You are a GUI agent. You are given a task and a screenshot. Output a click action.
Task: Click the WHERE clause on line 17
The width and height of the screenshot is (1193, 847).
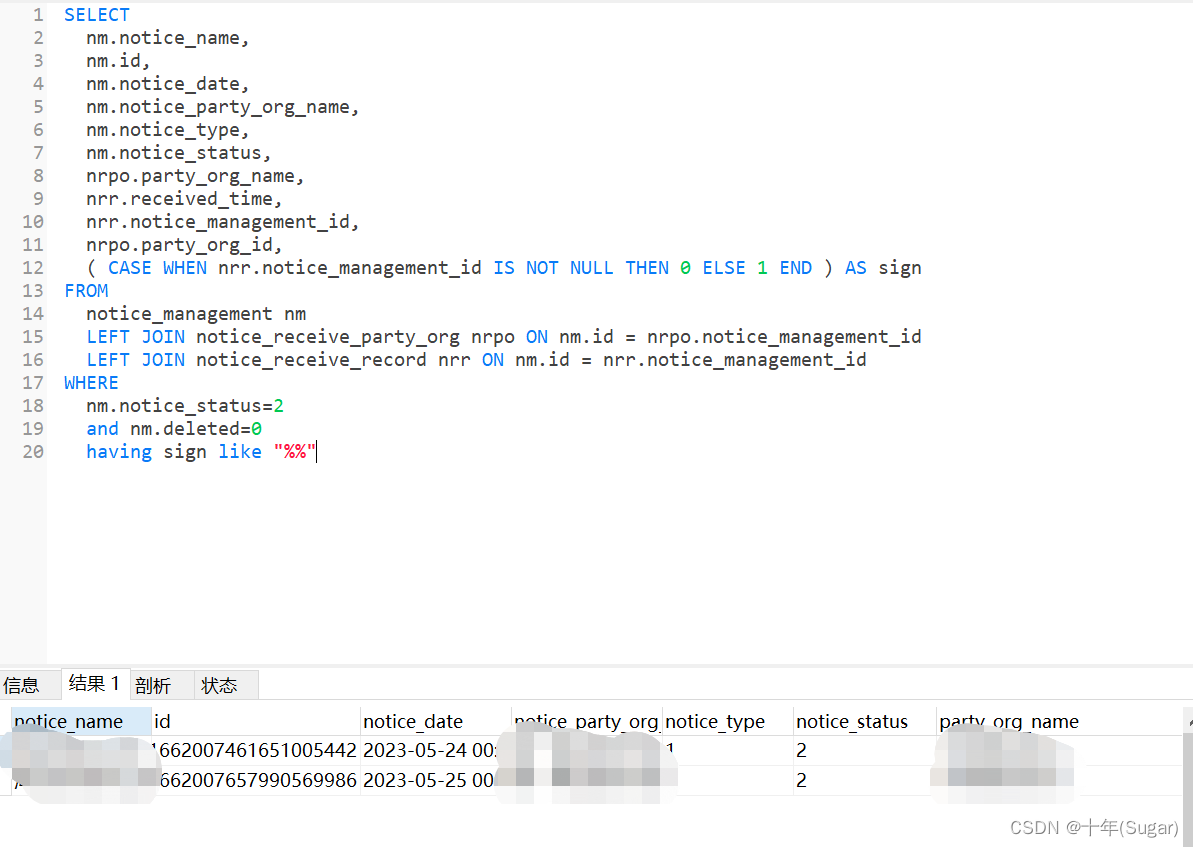coord(91,382)
